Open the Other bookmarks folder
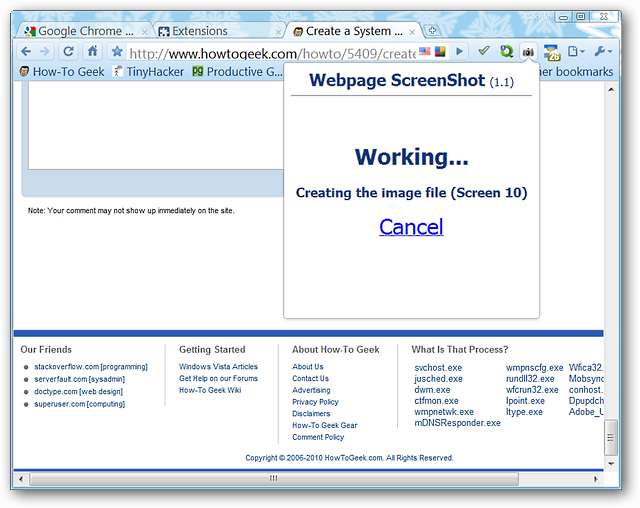The height and width of the screenshot is (508, 640). (576, 72)
